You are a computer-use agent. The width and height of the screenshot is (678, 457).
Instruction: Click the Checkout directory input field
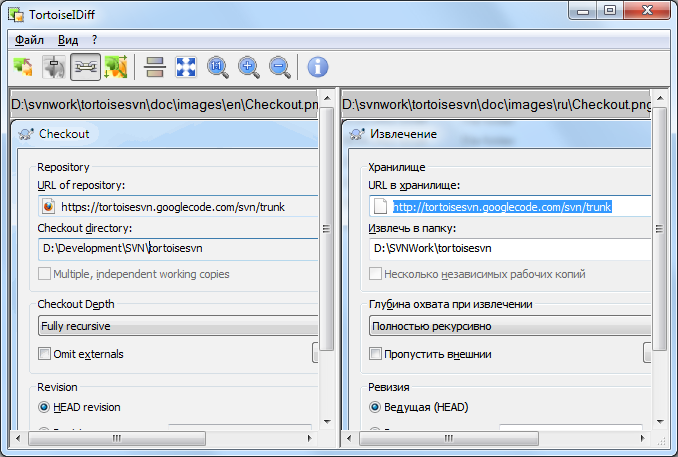tap(178, 249)
